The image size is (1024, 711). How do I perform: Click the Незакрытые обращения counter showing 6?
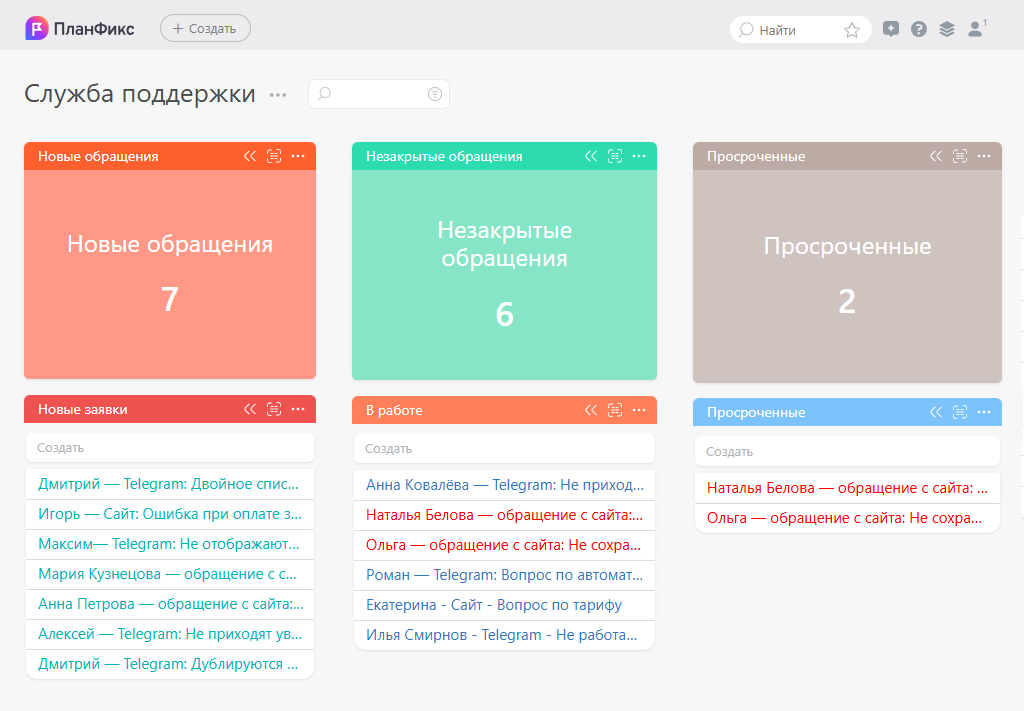504,275
